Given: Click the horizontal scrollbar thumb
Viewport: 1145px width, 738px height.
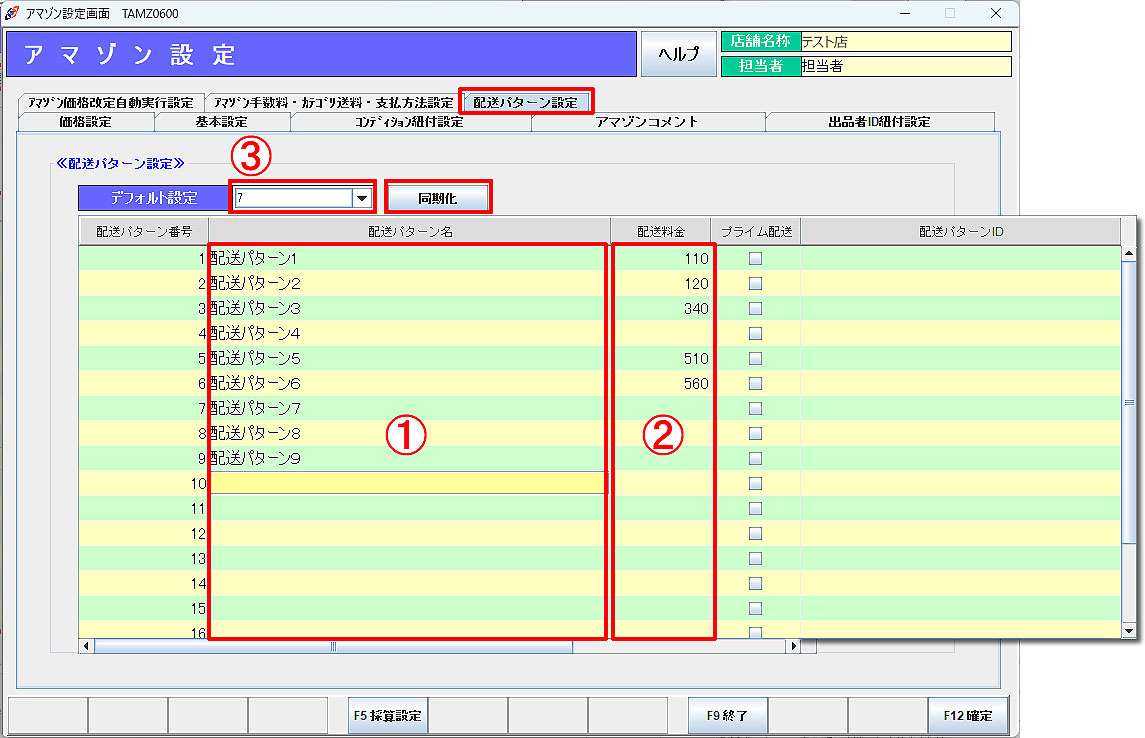Looking at the screenshot, I should point(334,646).
